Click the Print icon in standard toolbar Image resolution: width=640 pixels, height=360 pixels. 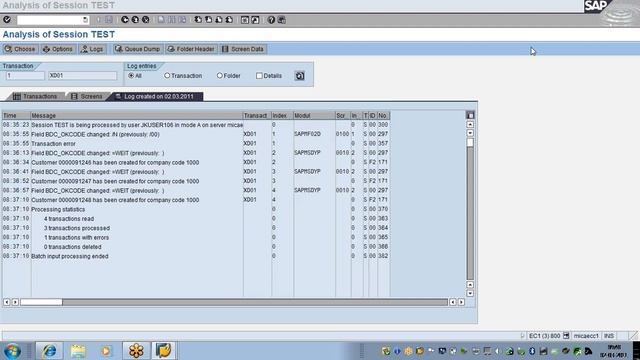pyautogui.click(x=161, y=20)
